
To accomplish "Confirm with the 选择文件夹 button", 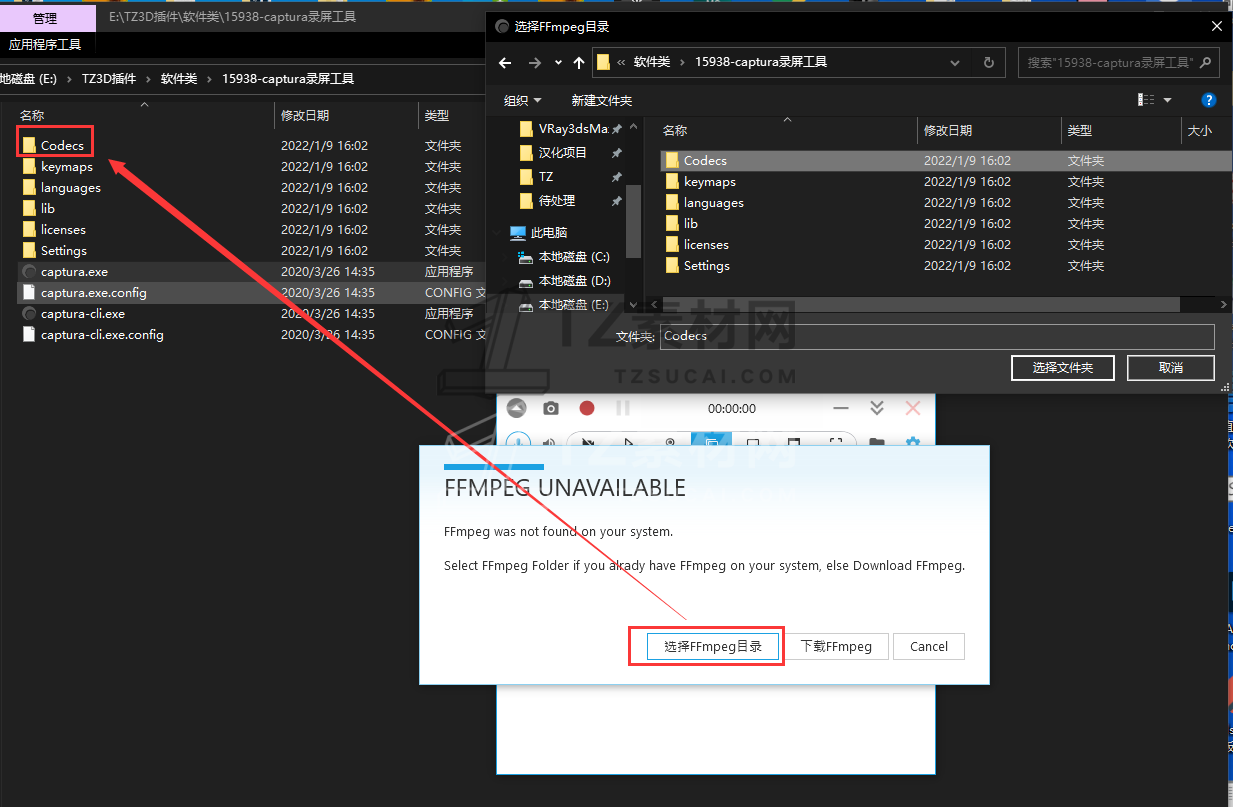I will click(x=1062, y=368).
